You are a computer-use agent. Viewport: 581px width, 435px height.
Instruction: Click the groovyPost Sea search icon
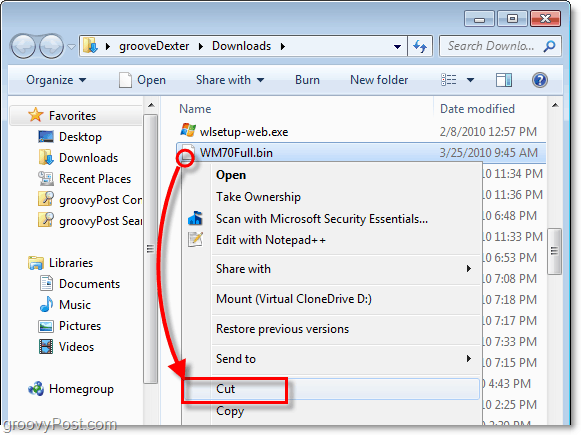pos(46,220)
